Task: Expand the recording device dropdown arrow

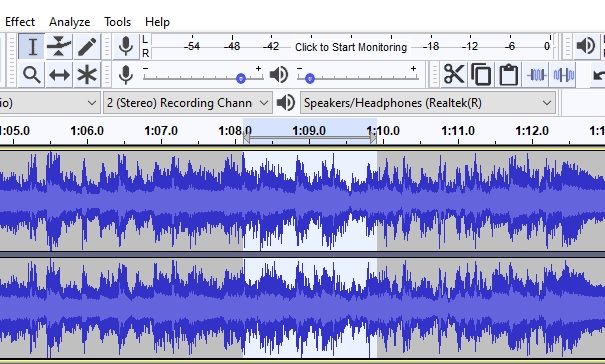Action: (x=92, y=103)
